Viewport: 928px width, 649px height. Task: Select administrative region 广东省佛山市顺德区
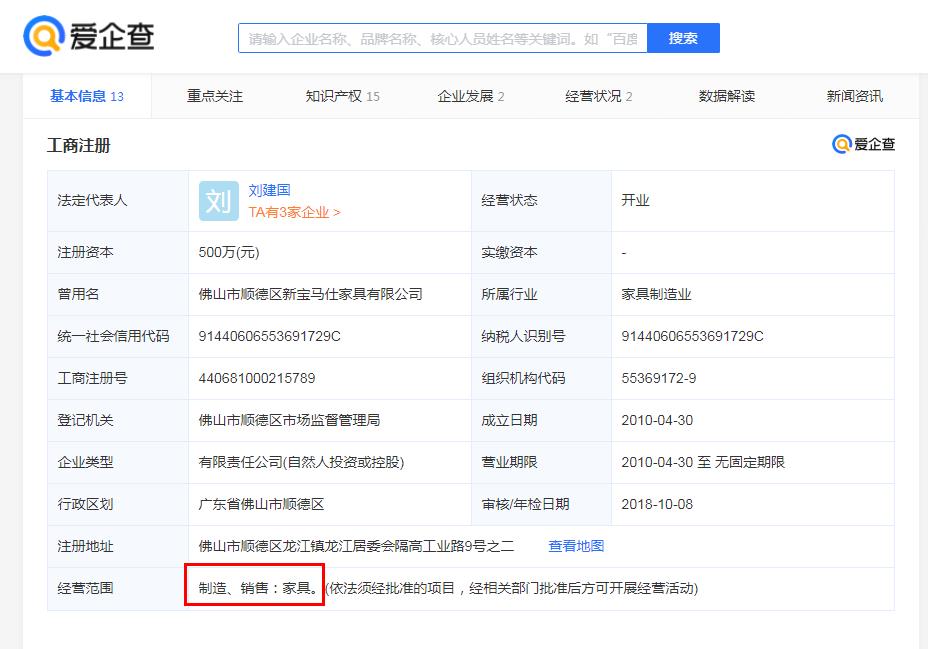pos(262,504)
